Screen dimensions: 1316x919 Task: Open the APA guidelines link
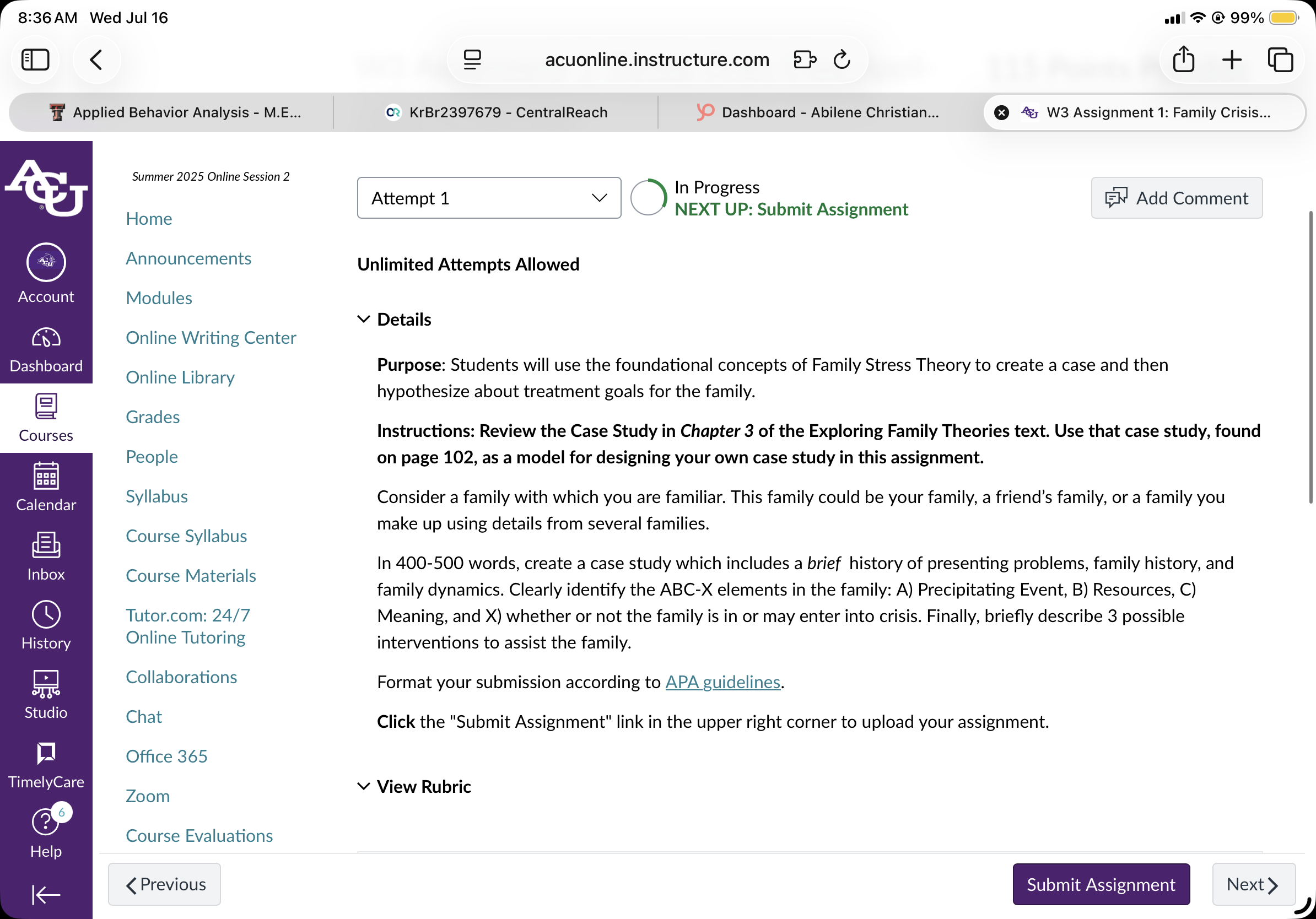pyautogui.click(x=723, y=682)
